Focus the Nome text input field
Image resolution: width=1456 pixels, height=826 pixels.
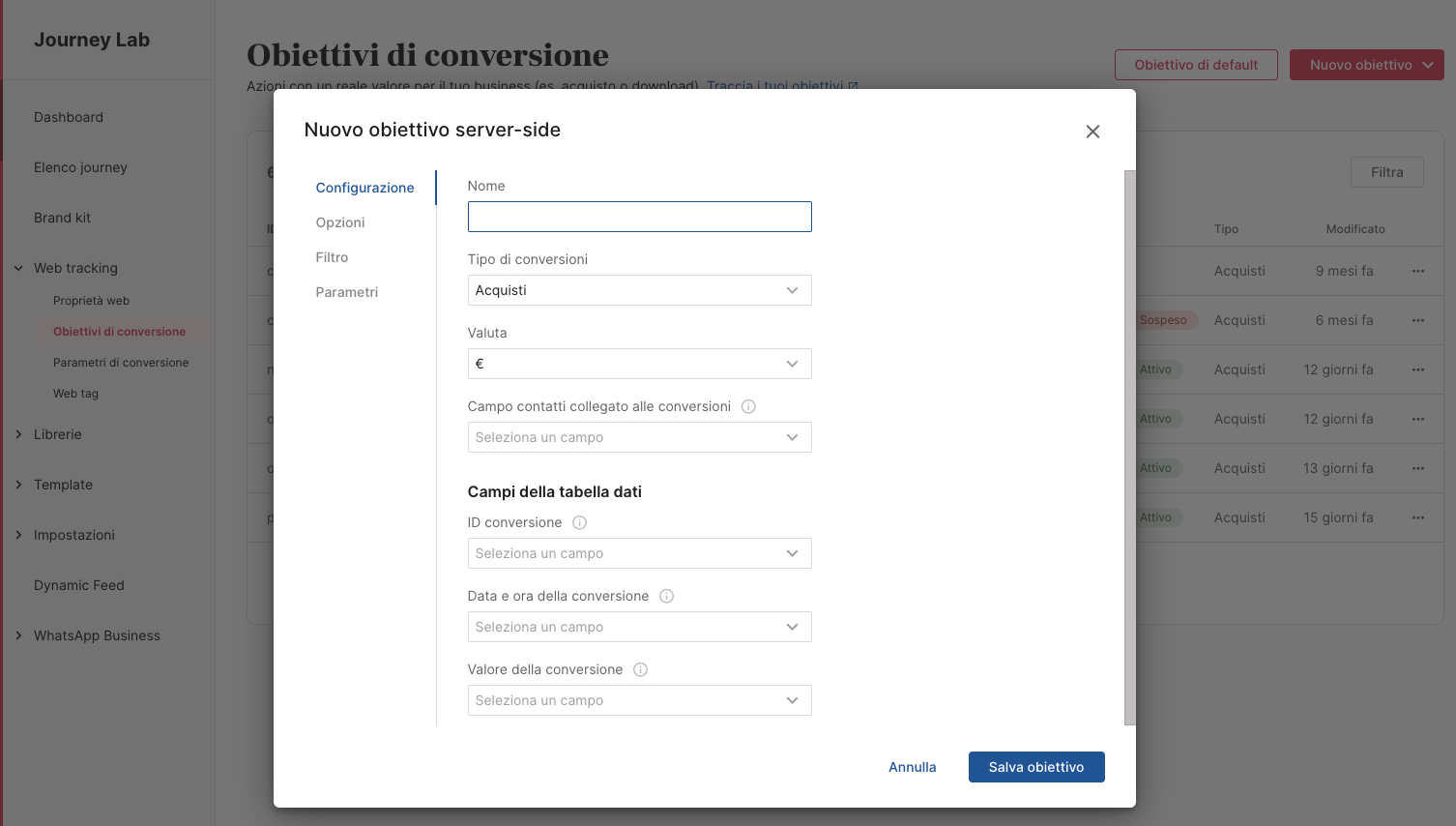point(639,217)
